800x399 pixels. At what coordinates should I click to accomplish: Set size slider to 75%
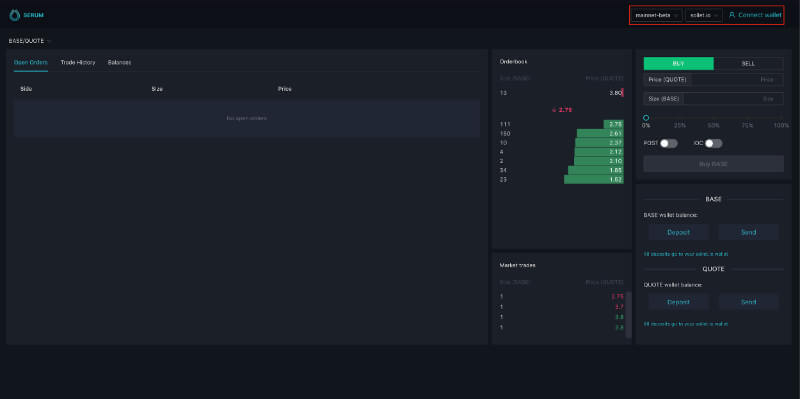[747, 126]
